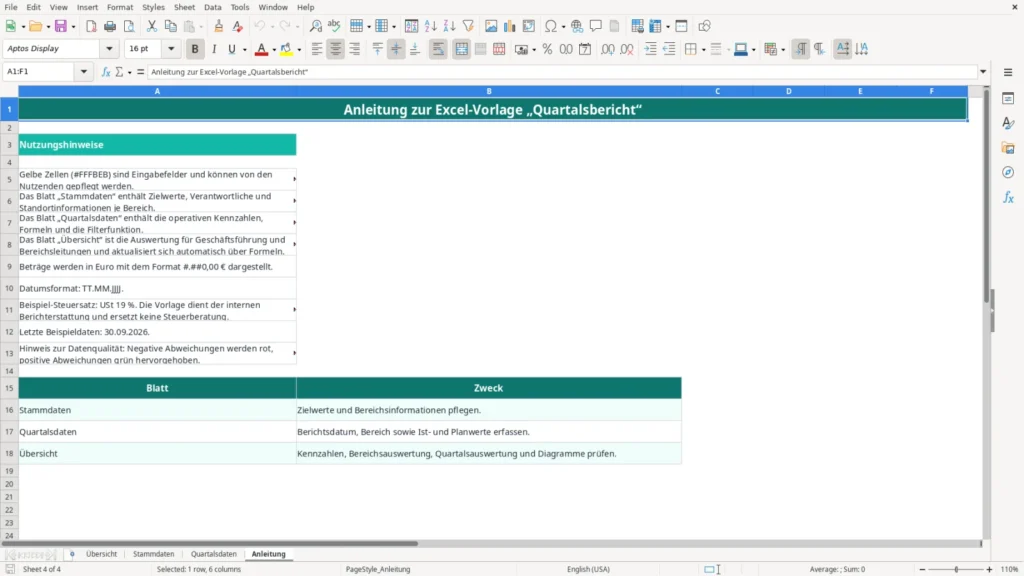Click the Insert Hyperlink globe icon
This screenshot has height=576, width=1024.
(577, 26)
